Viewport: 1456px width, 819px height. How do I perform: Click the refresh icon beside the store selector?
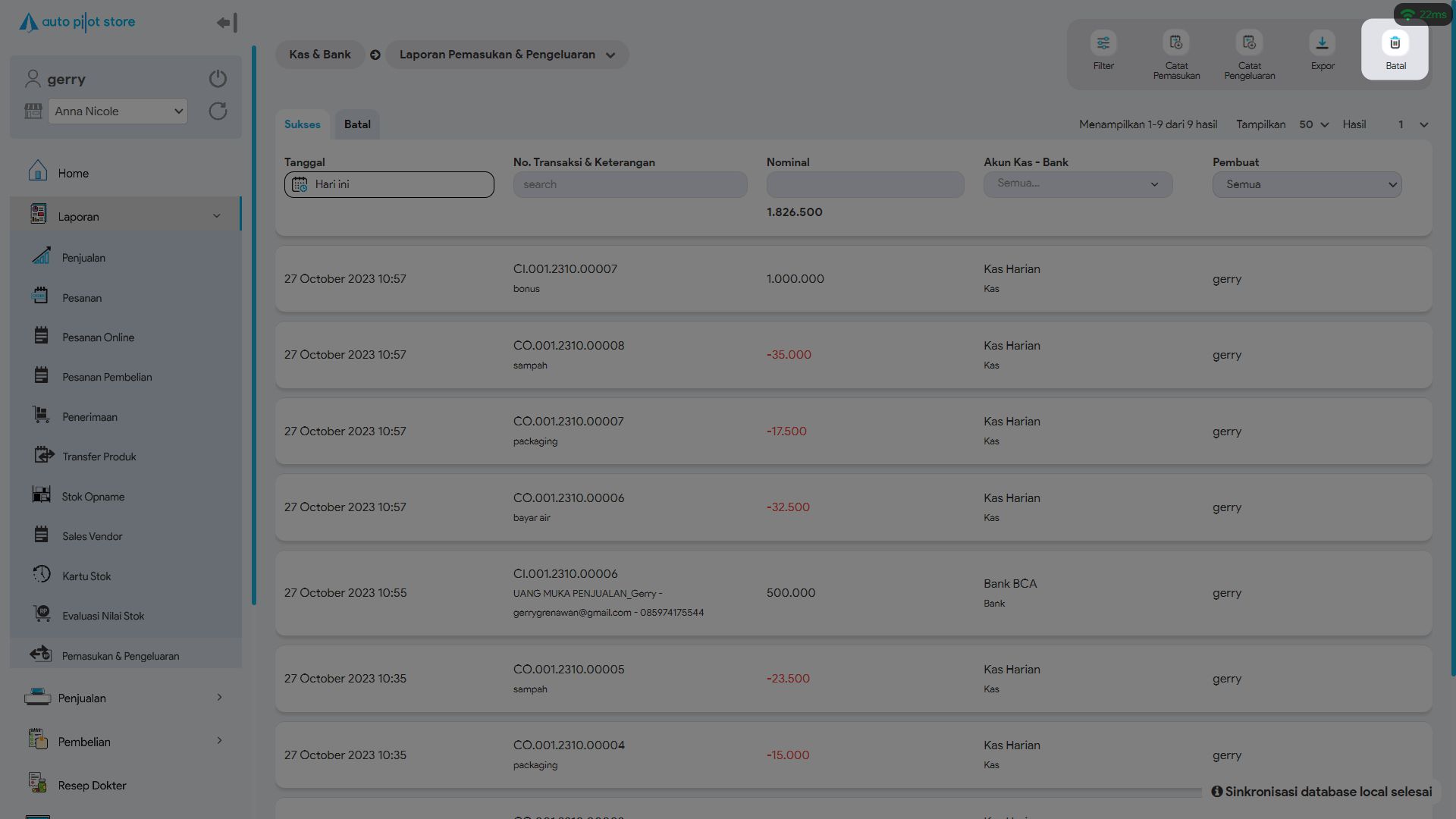[218, 111]
